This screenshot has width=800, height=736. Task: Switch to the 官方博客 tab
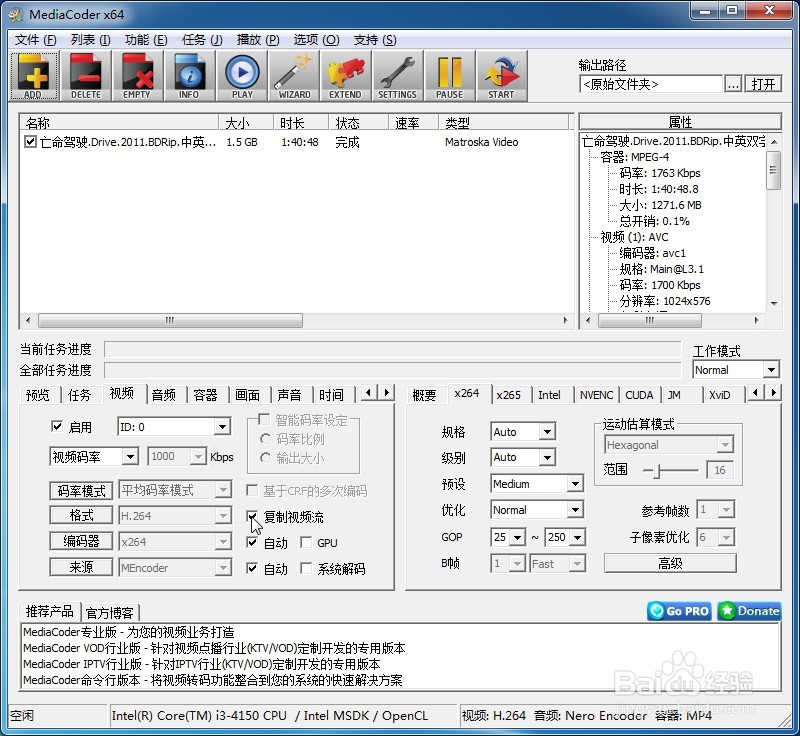(x=110, y=612)
